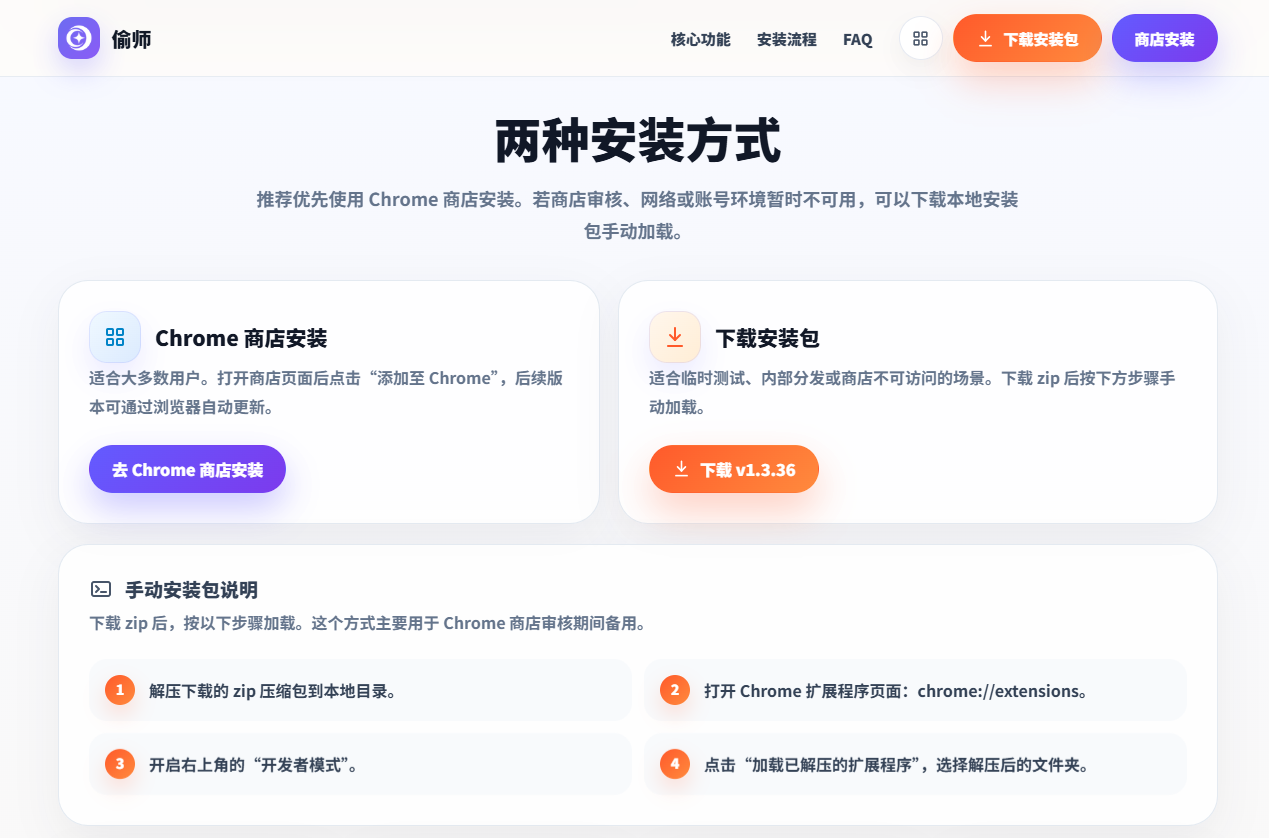Click the grid apps icon button in navbar
Image resolution: width=1269 pixels, height=838 pixels.
[x=921, y=39]
